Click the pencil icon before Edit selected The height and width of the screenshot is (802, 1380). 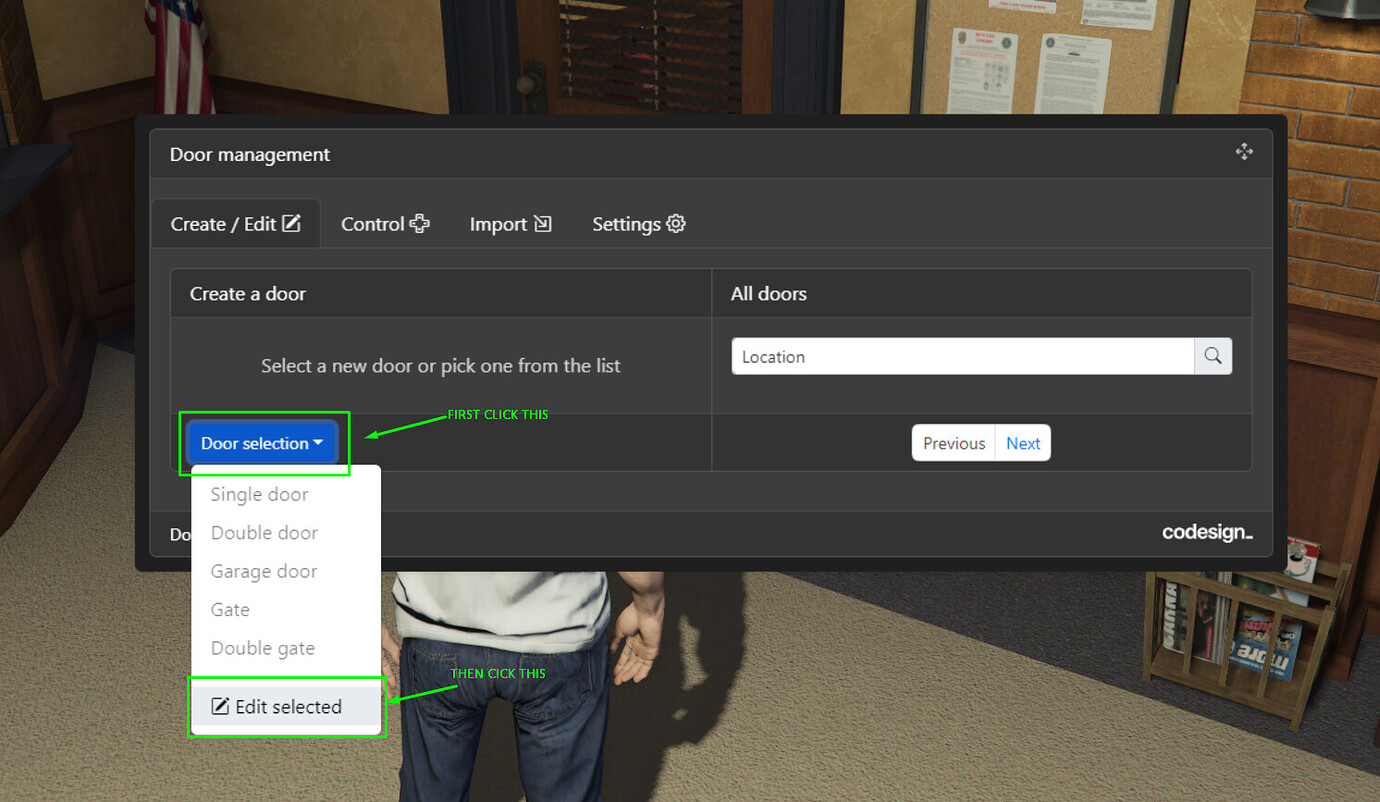(x=220, y=706)
